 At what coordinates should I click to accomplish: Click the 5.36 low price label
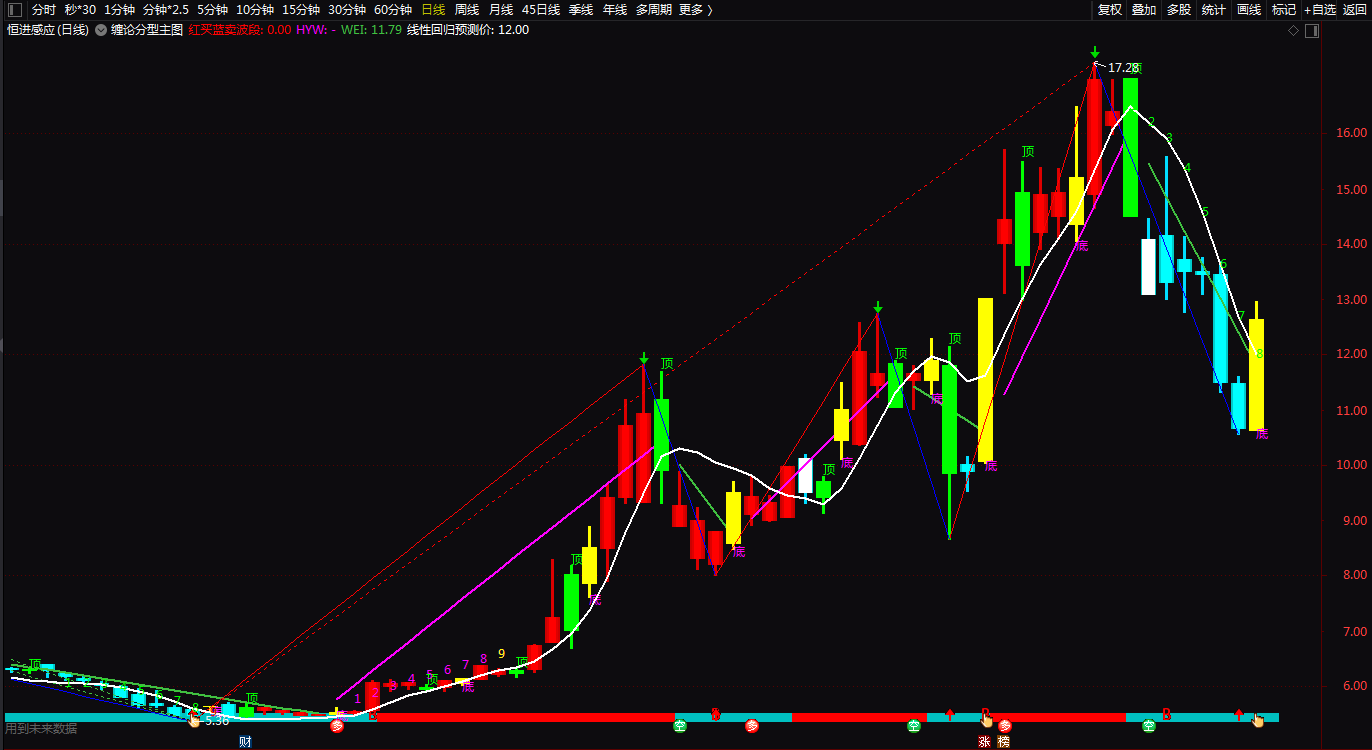point(217,720)
